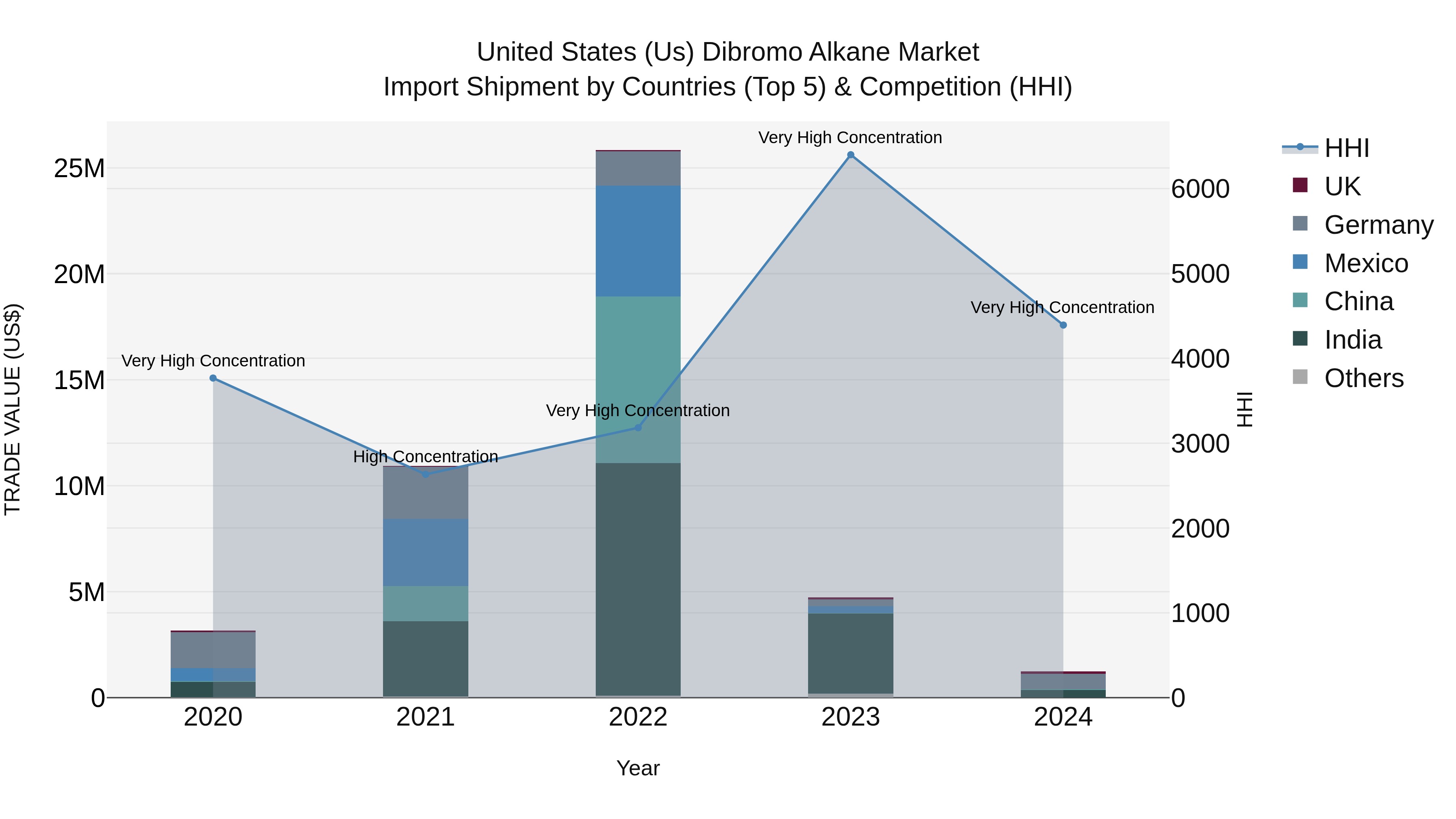The image size is (1456, 819).
Task: Click the 2023 x-axis label
Action: pyautogui.click(x=851, y=717)
